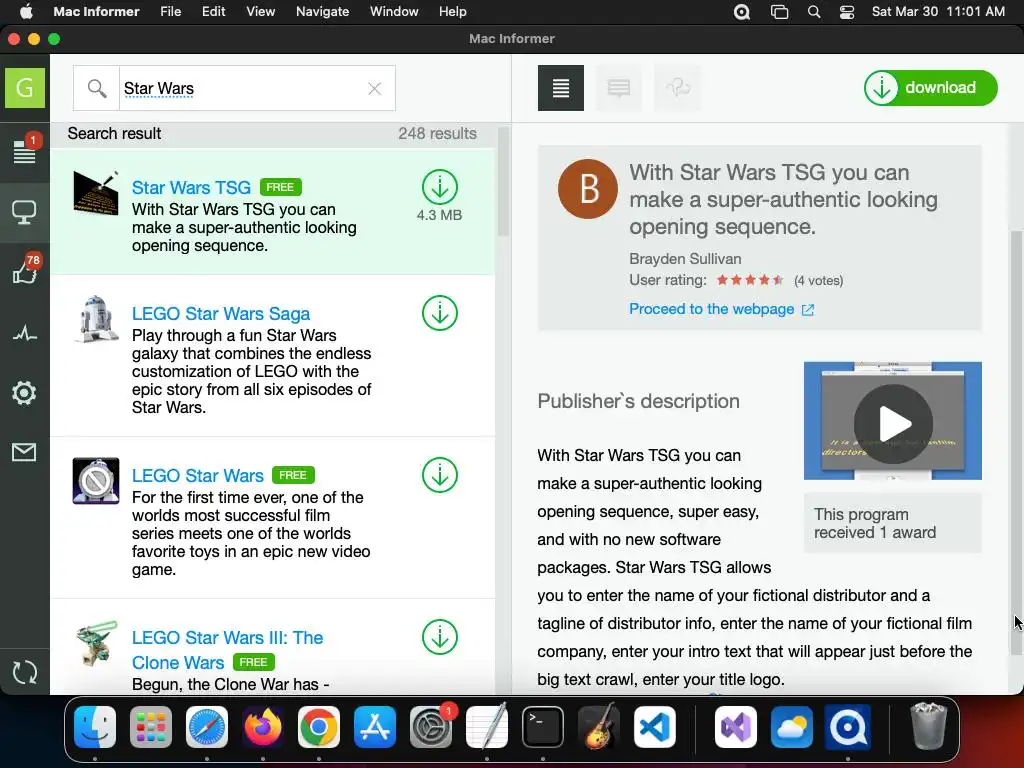Switch to the third detail tab
The height and width of the screenshot is (768, 1024).
(x=677, y=88)
